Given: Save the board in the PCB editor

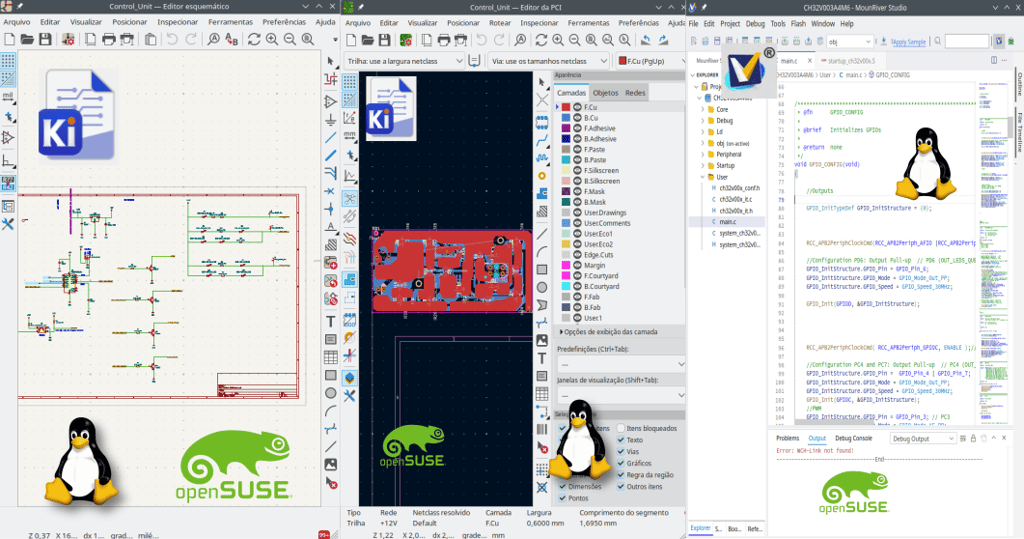Looking at the screenshot, I should pos(385,40).
